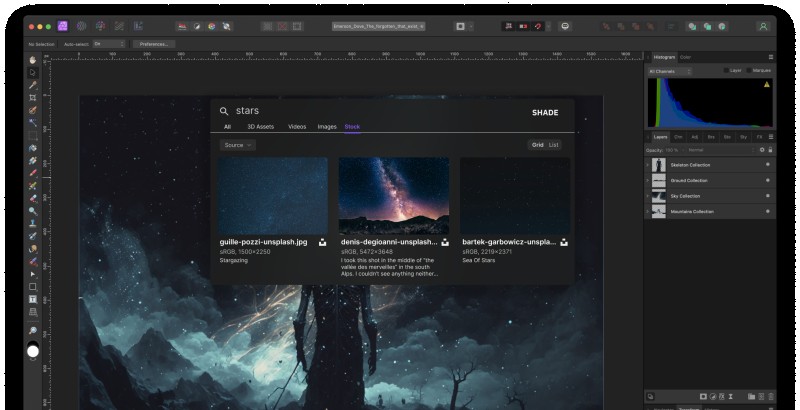800x410 pixels.
Task: Download denis-degioanni-unsplash via its icon
Action: [x=445, y=242]
